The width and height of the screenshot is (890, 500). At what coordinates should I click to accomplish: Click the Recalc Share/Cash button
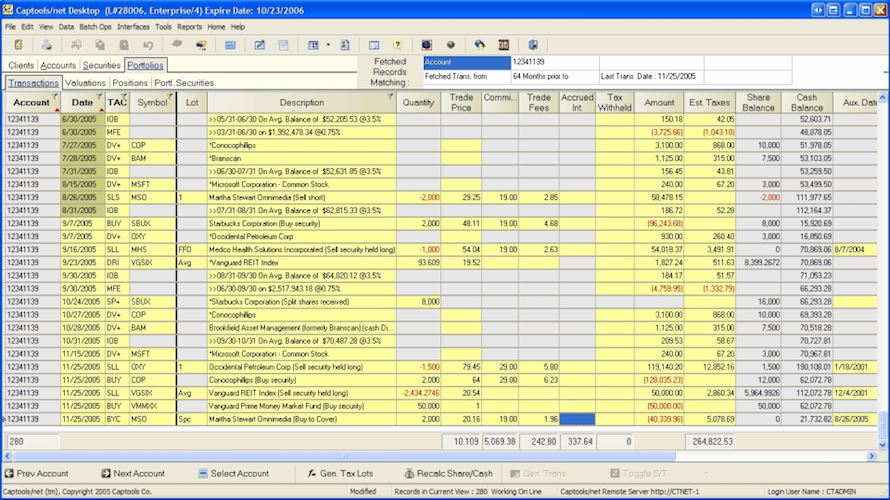[x=448, y=473]
